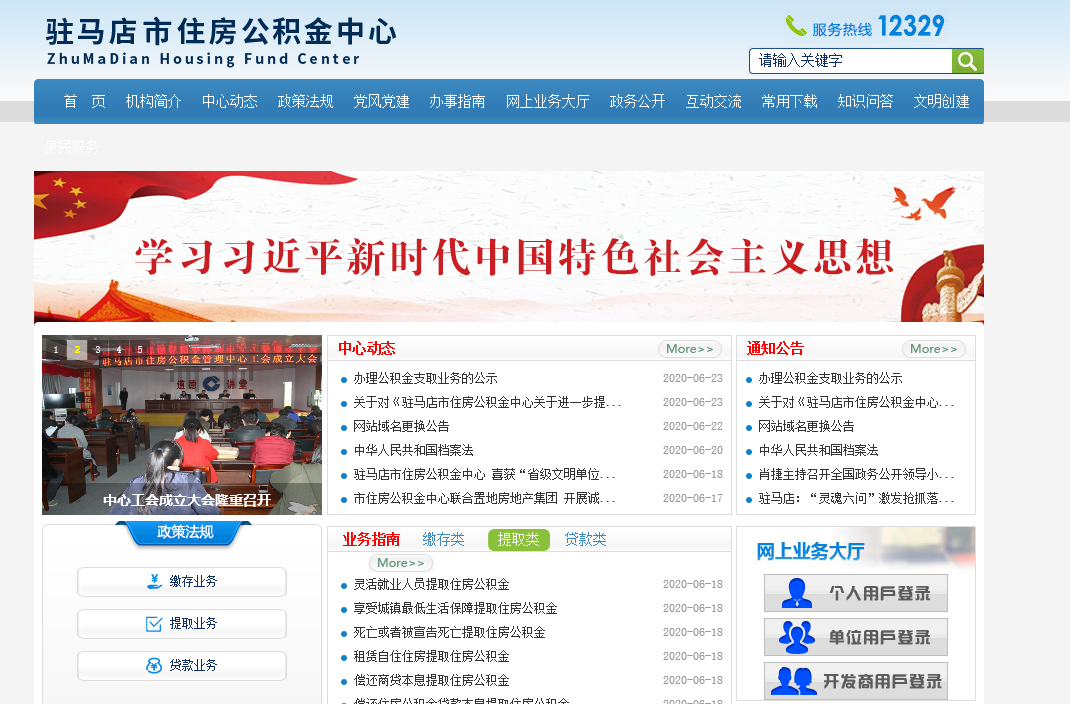This screenshot has height=704, width=1070.
Task: Click the green search magnifier button
Action: pyautogui.click(x=968, y=61)
